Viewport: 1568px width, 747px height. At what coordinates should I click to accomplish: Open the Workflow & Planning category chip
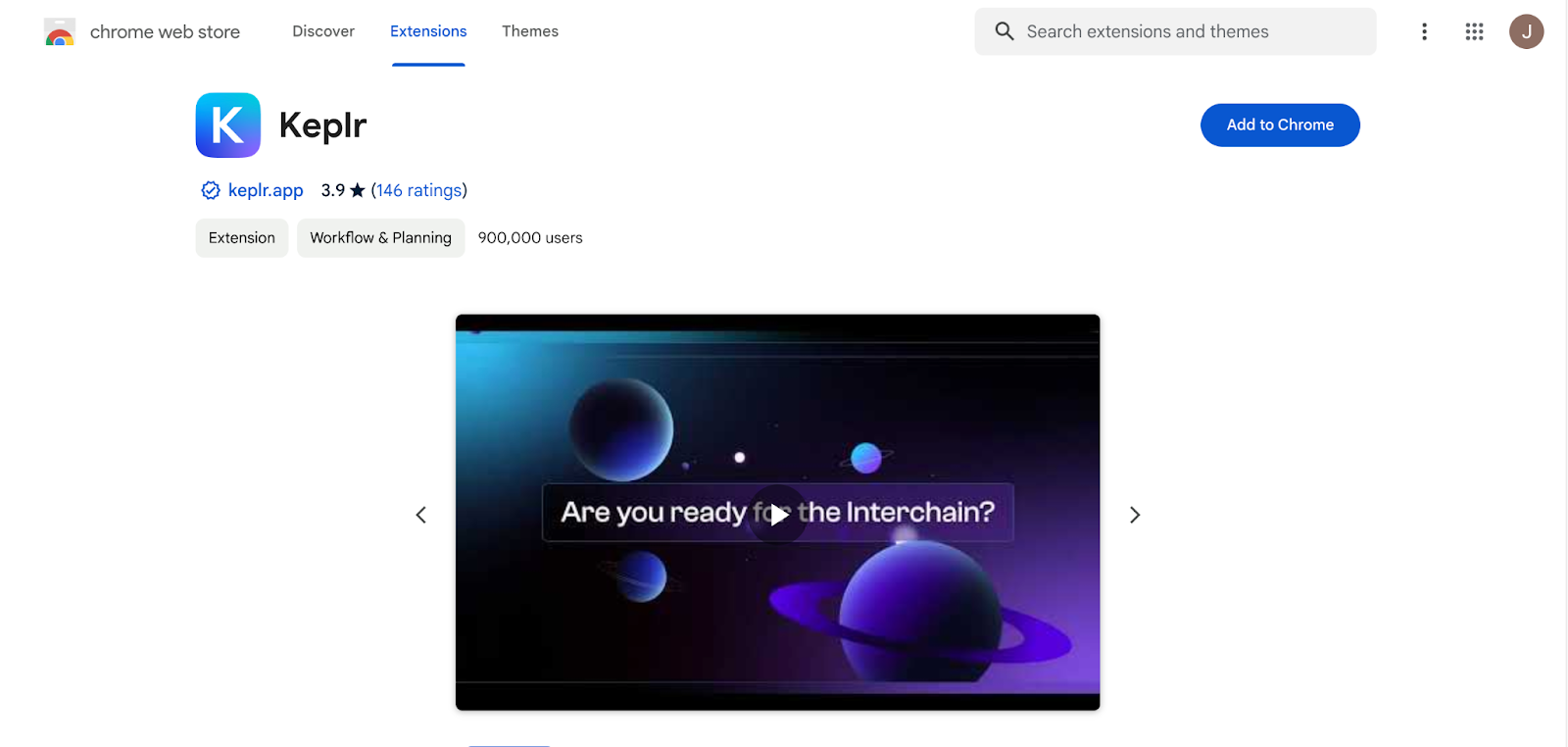click(x=381, y=238)
